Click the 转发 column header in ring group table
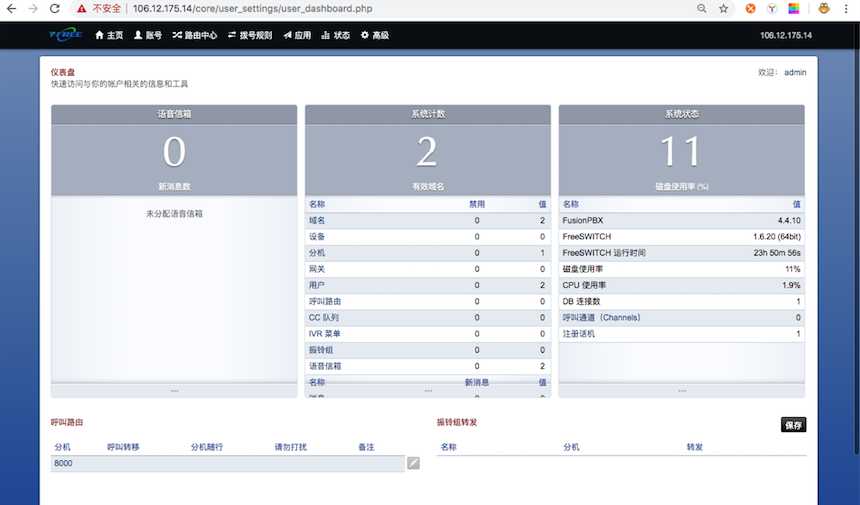The width and height of the screenshot is (860, 505). (694, 447)
